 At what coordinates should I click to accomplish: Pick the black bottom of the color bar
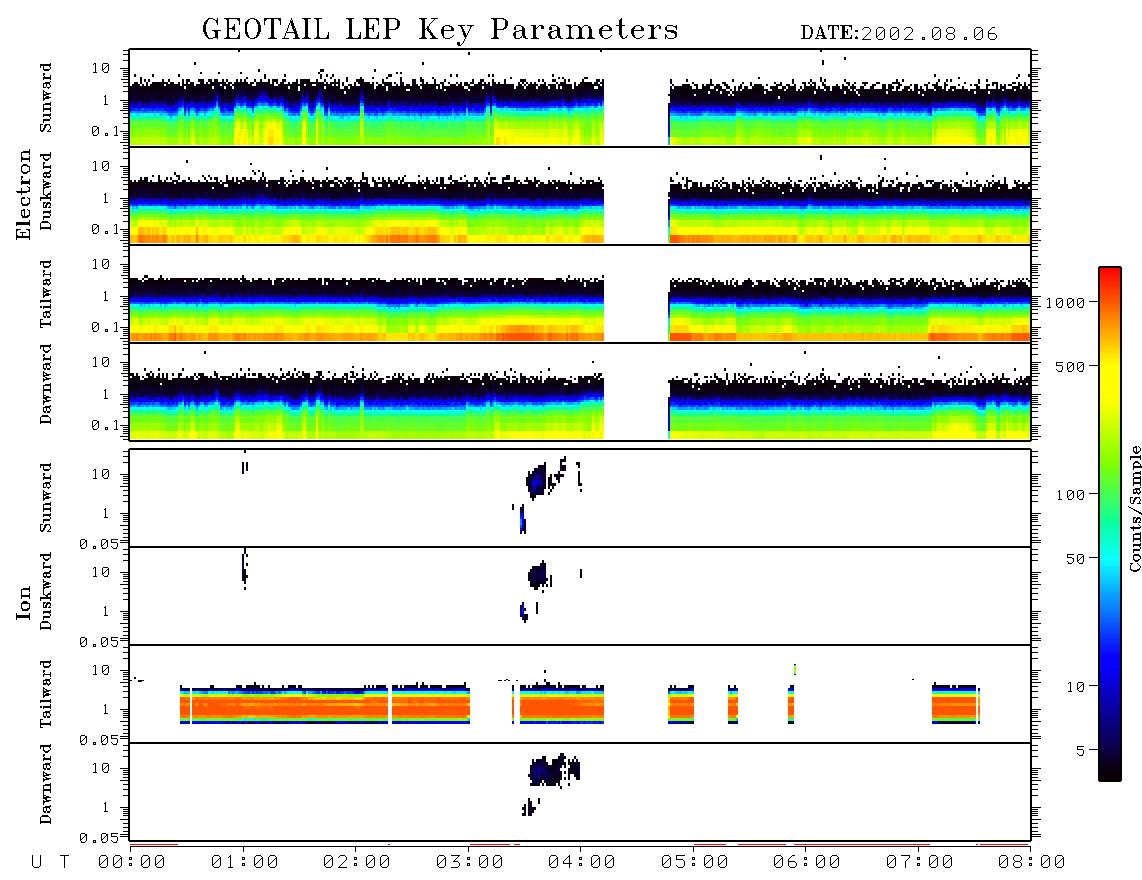click(x=1110, y=772)
